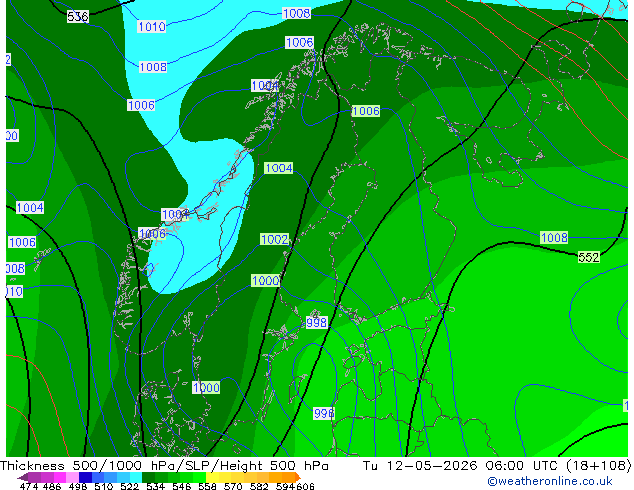
Task: Click the magenta swatch in thickness legend
Action: [x=59, y=477]
